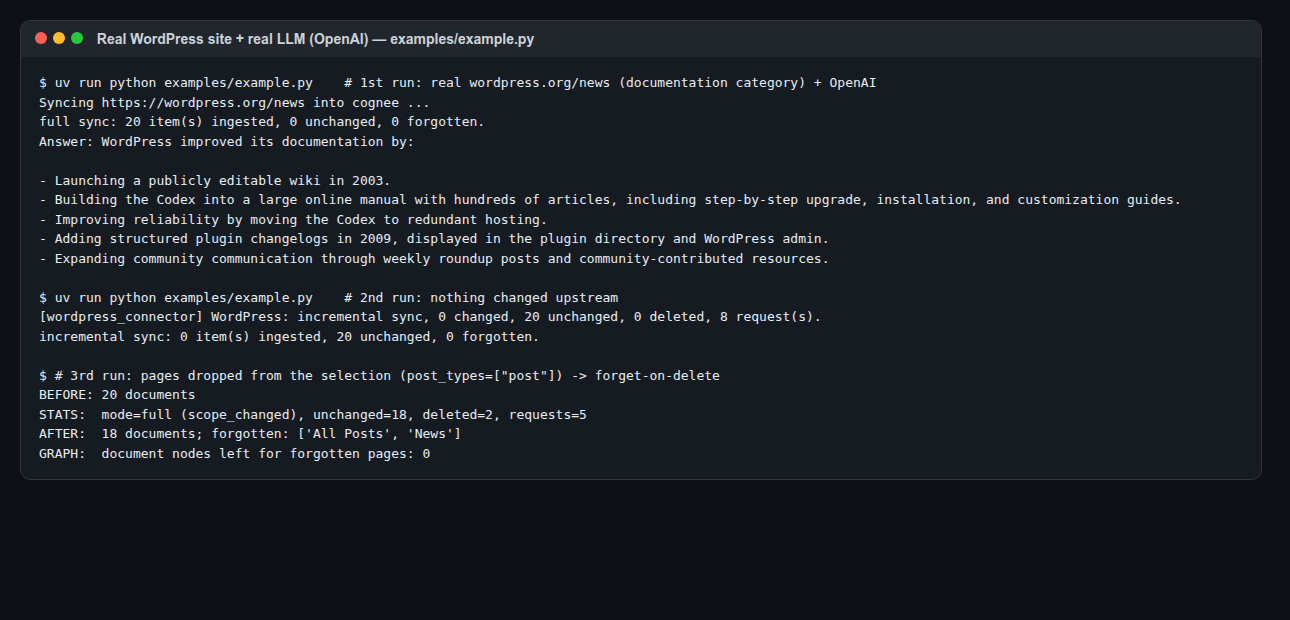
Task: Click 'Improving reliability by moving the Codex' bullet
Action: [293, 220]
